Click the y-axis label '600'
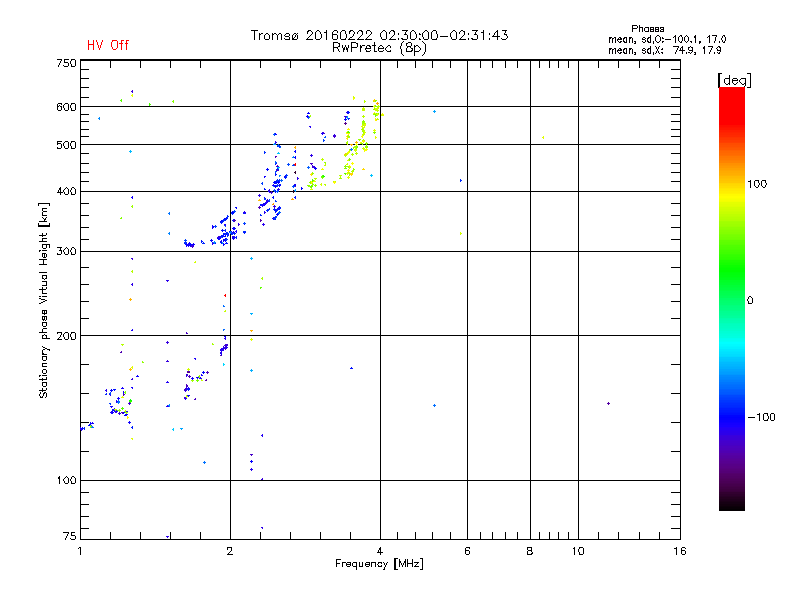This screenshot has height=600, width=800. (x=66, y=107)
